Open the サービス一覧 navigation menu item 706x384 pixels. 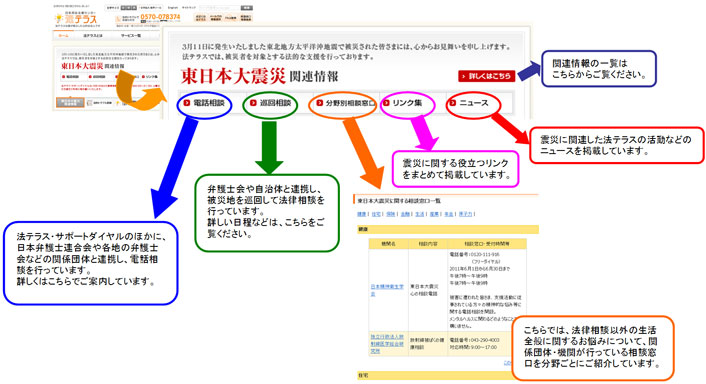point(131,36)
